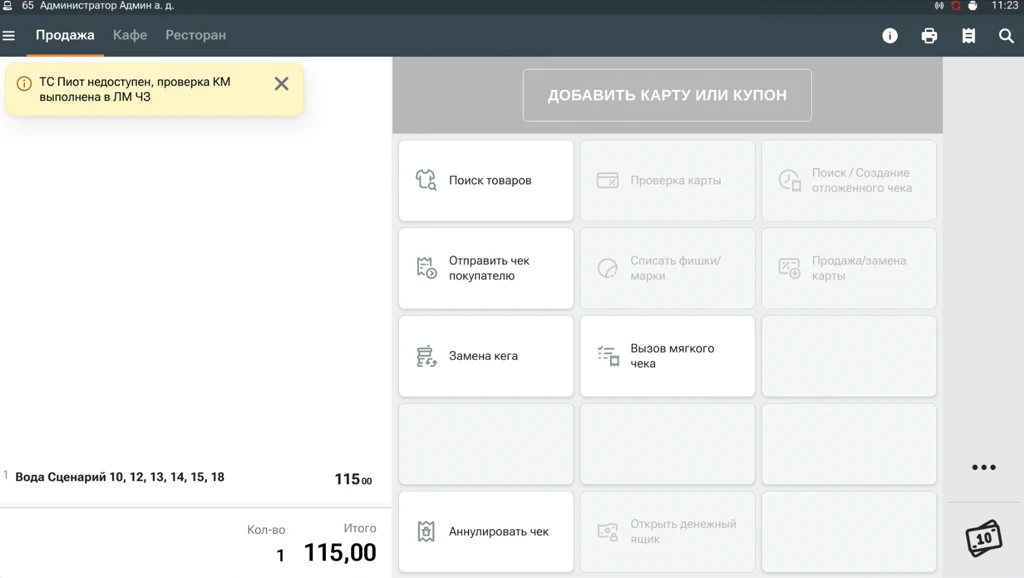The image size is (1024, 578).
Task: Click Отправить чек покупателю
Action: tap(486, 268)
